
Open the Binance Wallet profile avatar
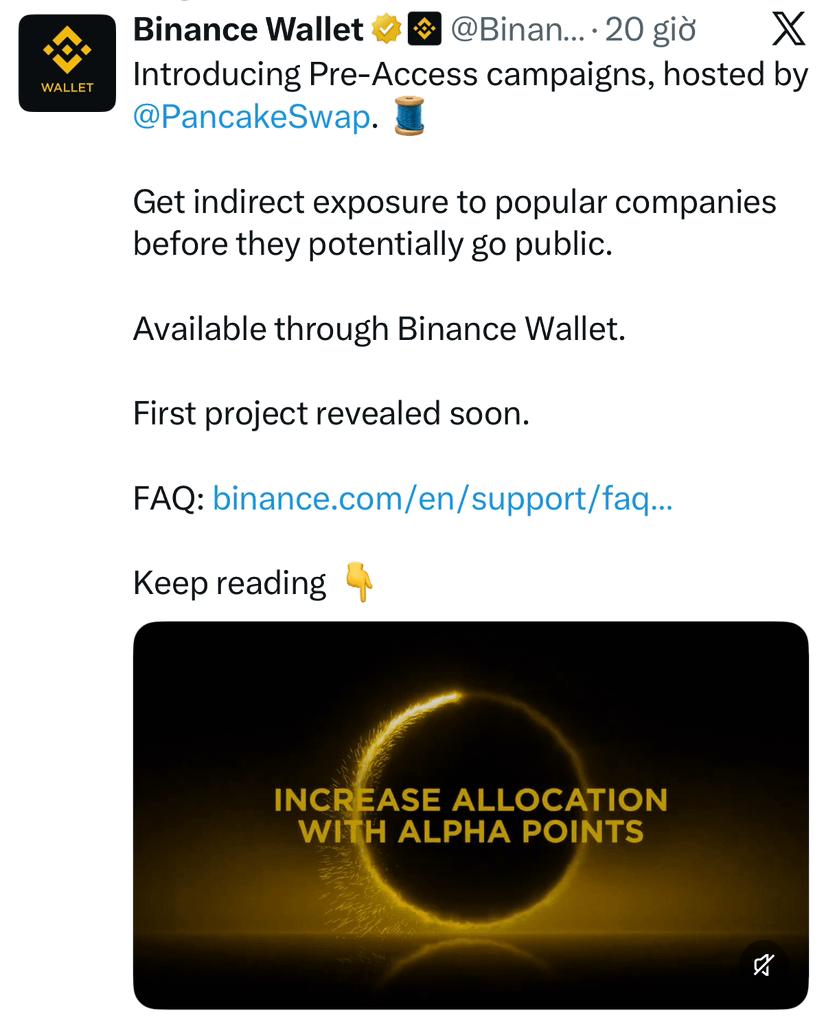(x=67, y=63)
